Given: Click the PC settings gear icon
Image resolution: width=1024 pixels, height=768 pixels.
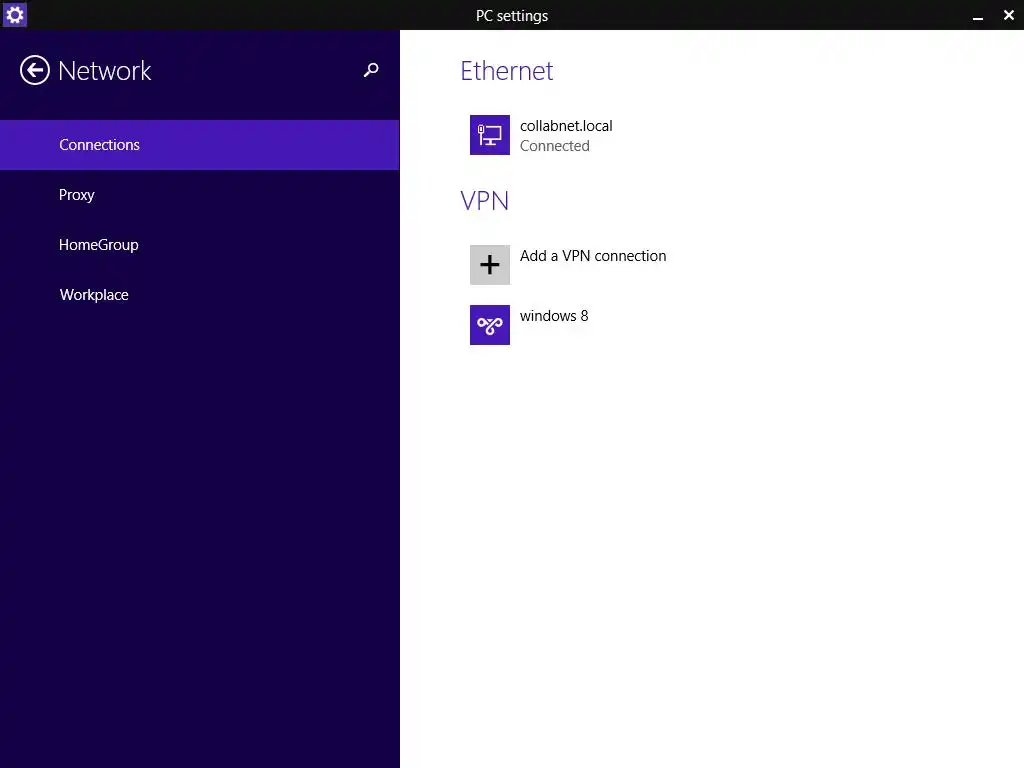Looking at the screenshot, I should [x=14, y=15].
